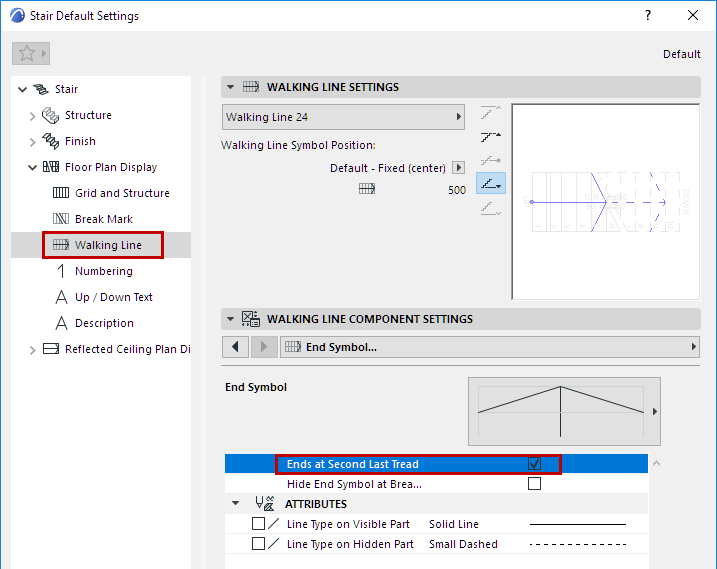The image size is (717, 569).
Task: Select the active walking line position icon
Action: [x=491, y=184]
